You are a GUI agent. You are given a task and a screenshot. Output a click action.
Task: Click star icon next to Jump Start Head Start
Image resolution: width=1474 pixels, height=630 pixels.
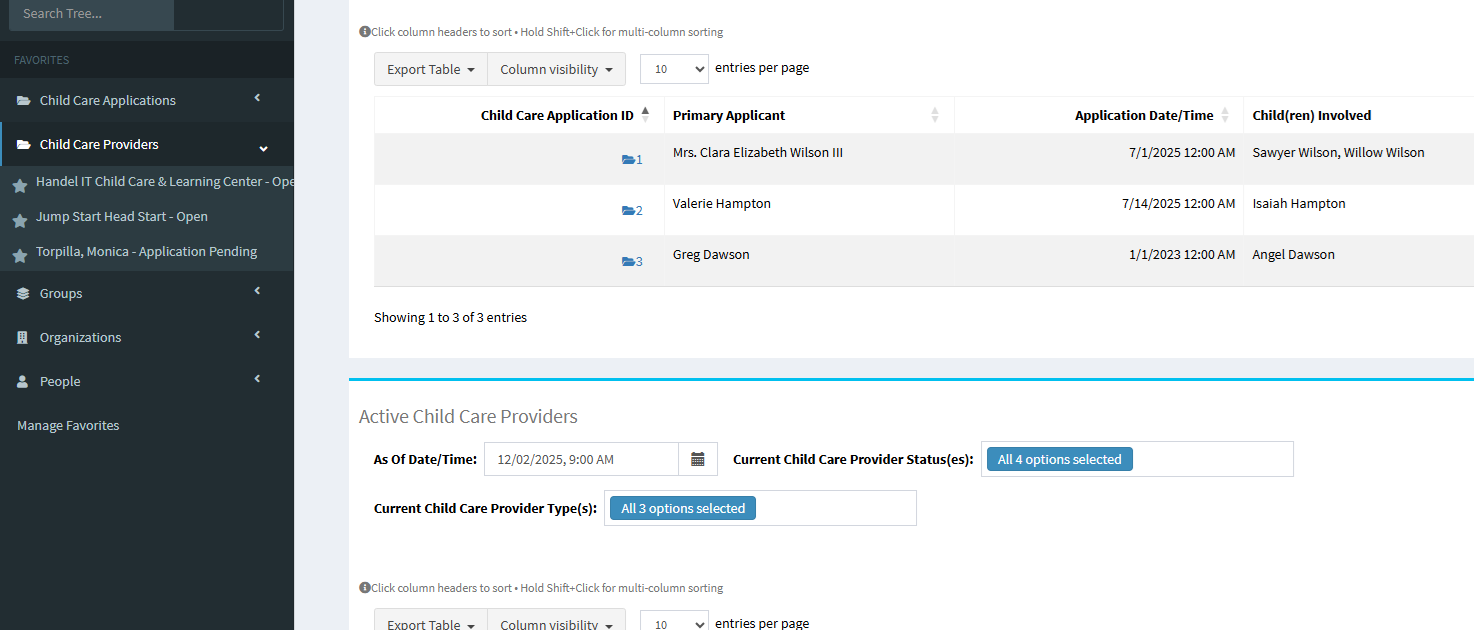coord(19,221)
